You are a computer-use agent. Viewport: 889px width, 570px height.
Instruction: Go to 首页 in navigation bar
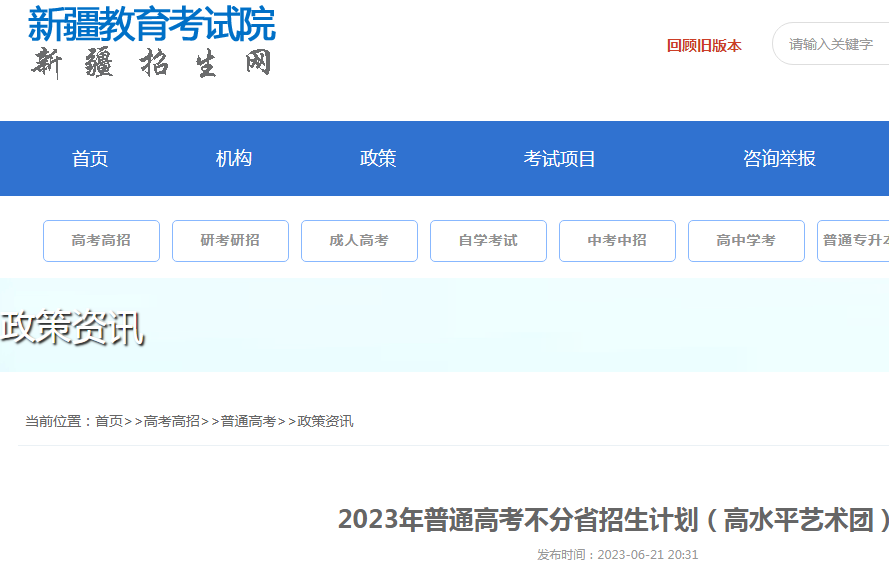(90, 158)
